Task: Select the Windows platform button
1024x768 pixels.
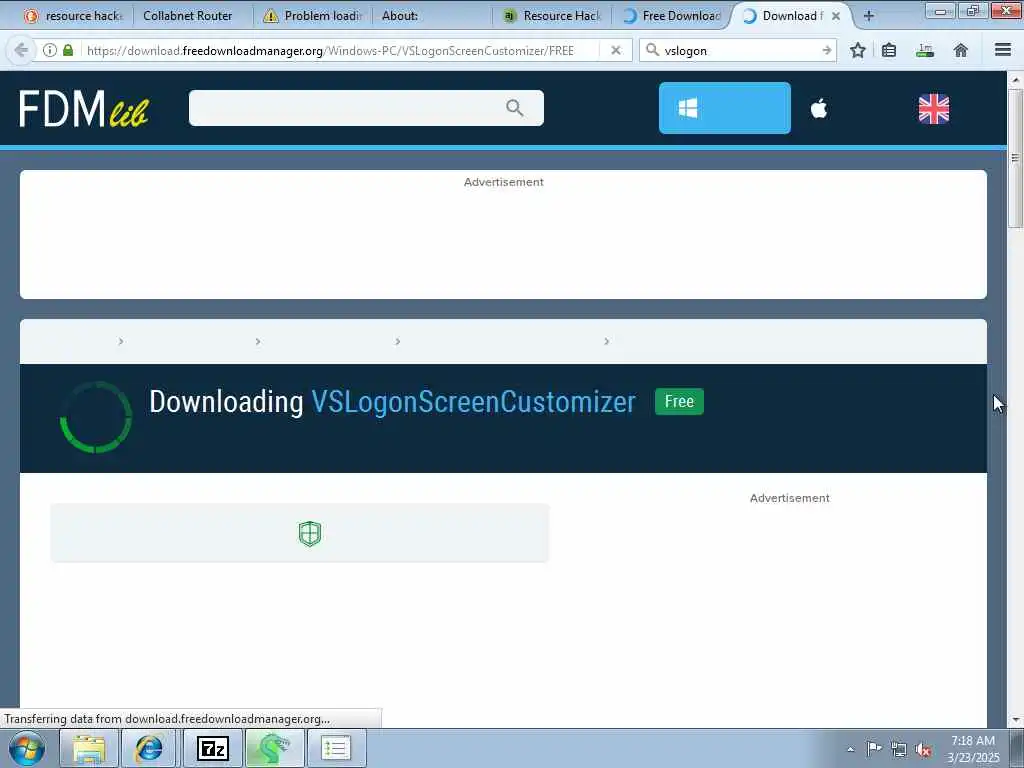Action: click(724, 108)
